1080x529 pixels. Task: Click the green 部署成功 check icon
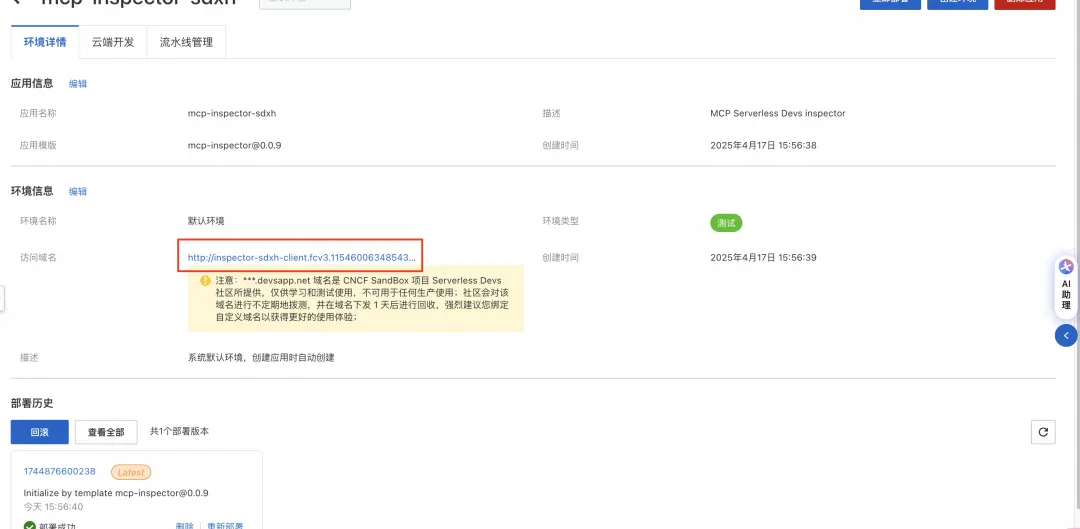(x=30, y=526)
